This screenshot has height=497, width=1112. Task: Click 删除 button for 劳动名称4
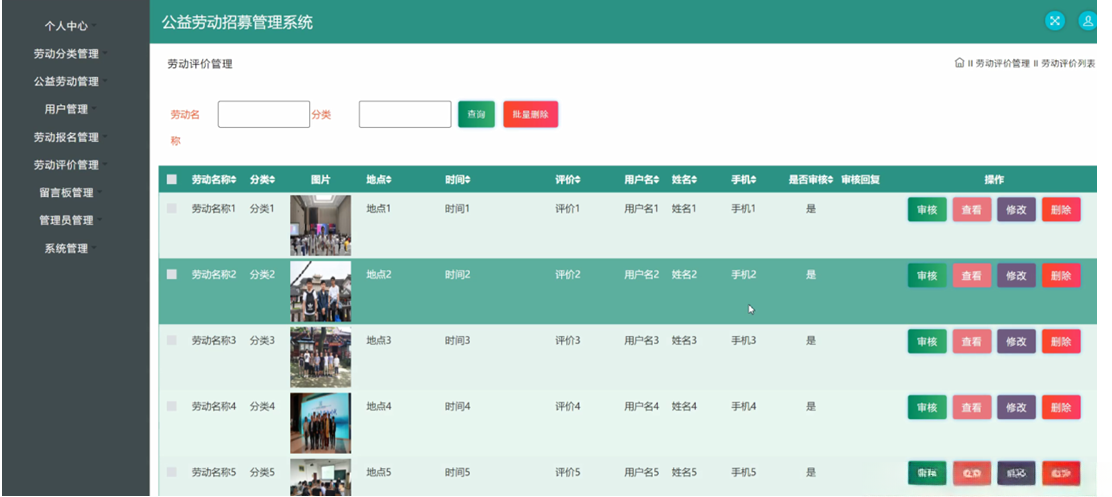1061,408
